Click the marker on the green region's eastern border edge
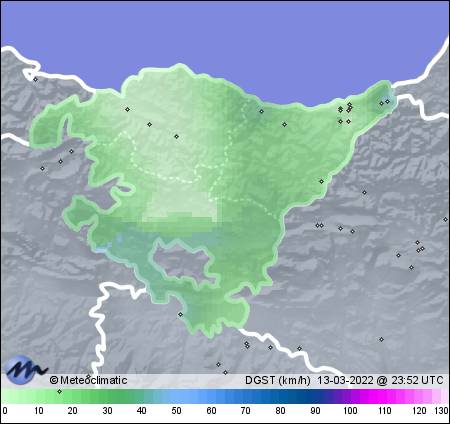This screenshot has height=424, width=450. pos(321,181)
